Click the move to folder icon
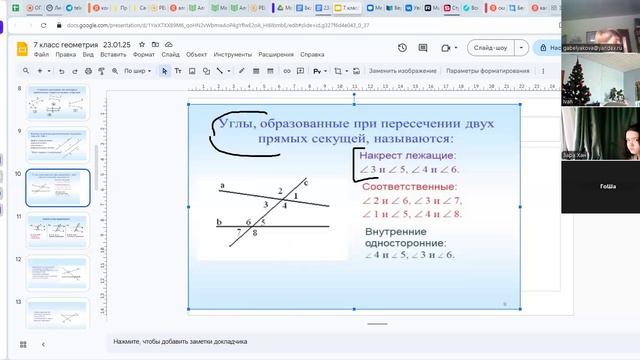 tap(155, 44)
